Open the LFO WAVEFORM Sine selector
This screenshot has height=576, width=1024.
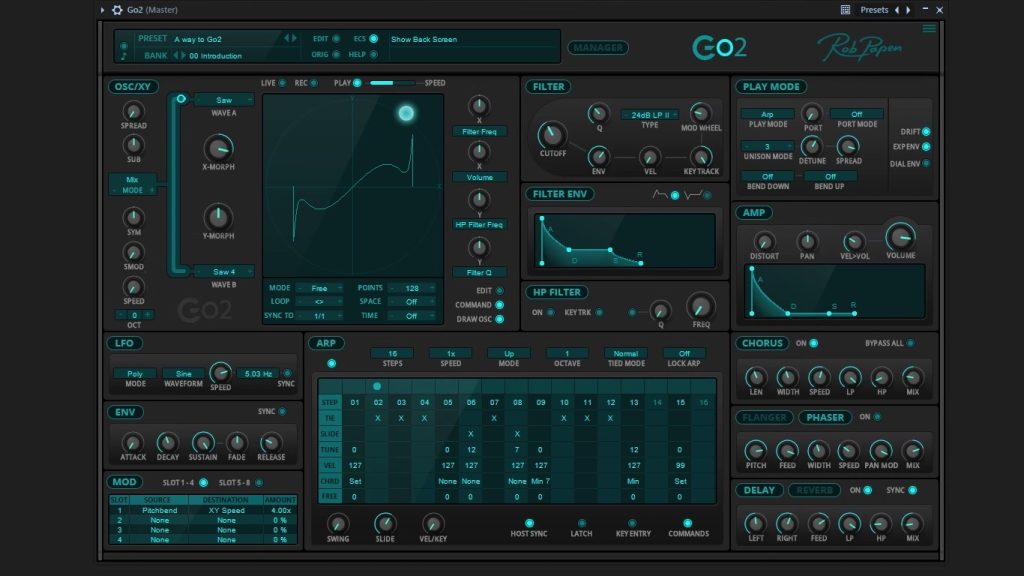coord(183,374)
